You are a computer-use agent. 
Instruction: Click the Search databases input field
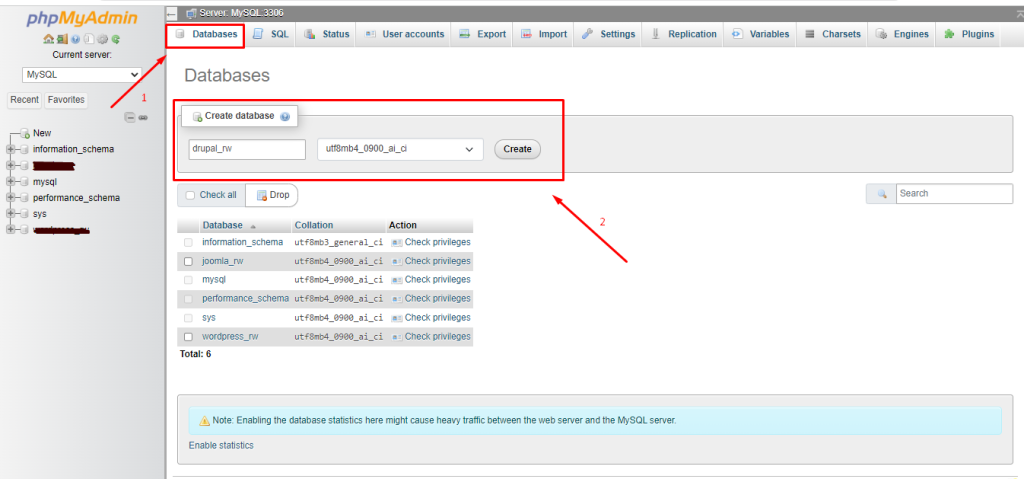tap(954, 194)
